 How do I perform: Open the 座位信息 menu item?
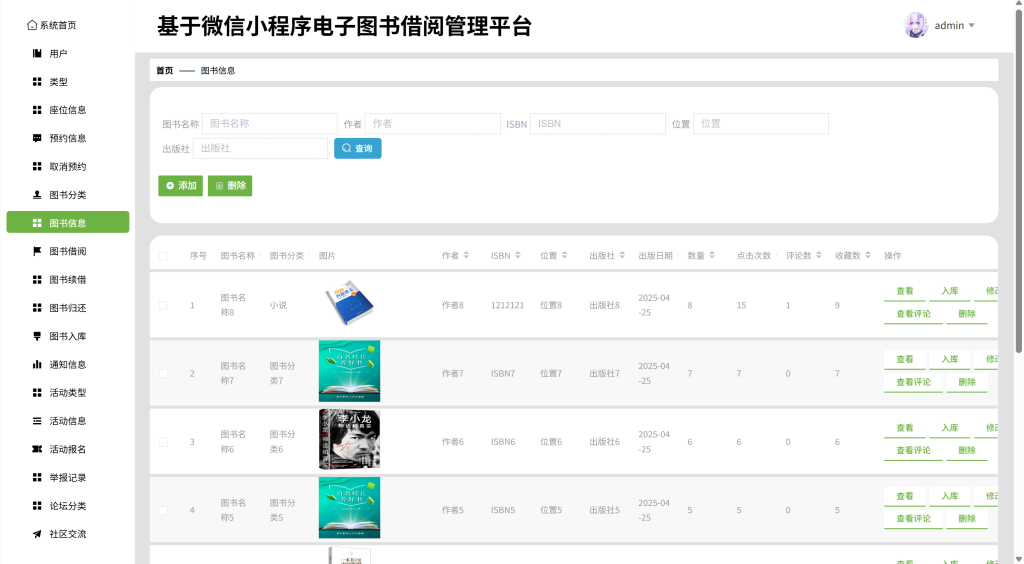68,110
